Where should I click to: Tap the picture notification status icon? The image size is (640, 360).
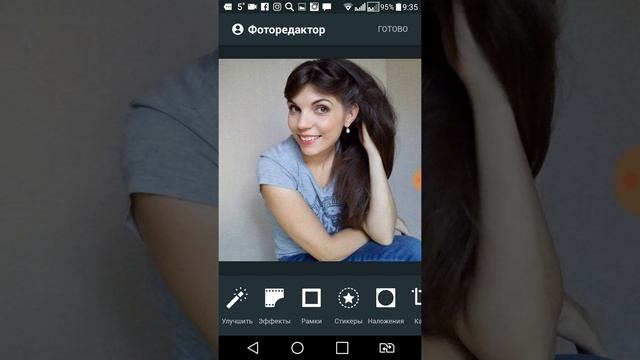pos(302,7)
